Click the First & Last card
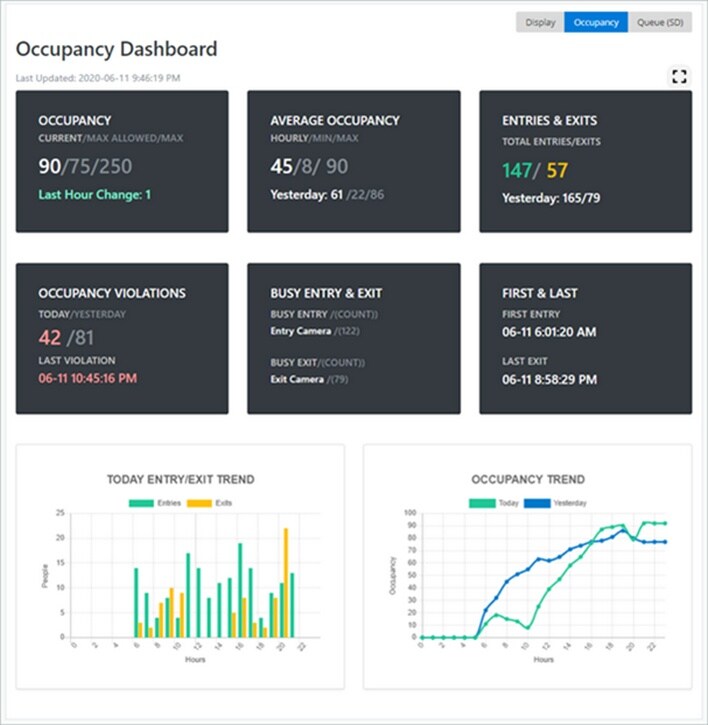This screenshot has height=725, width=708. tap(585, 338)
